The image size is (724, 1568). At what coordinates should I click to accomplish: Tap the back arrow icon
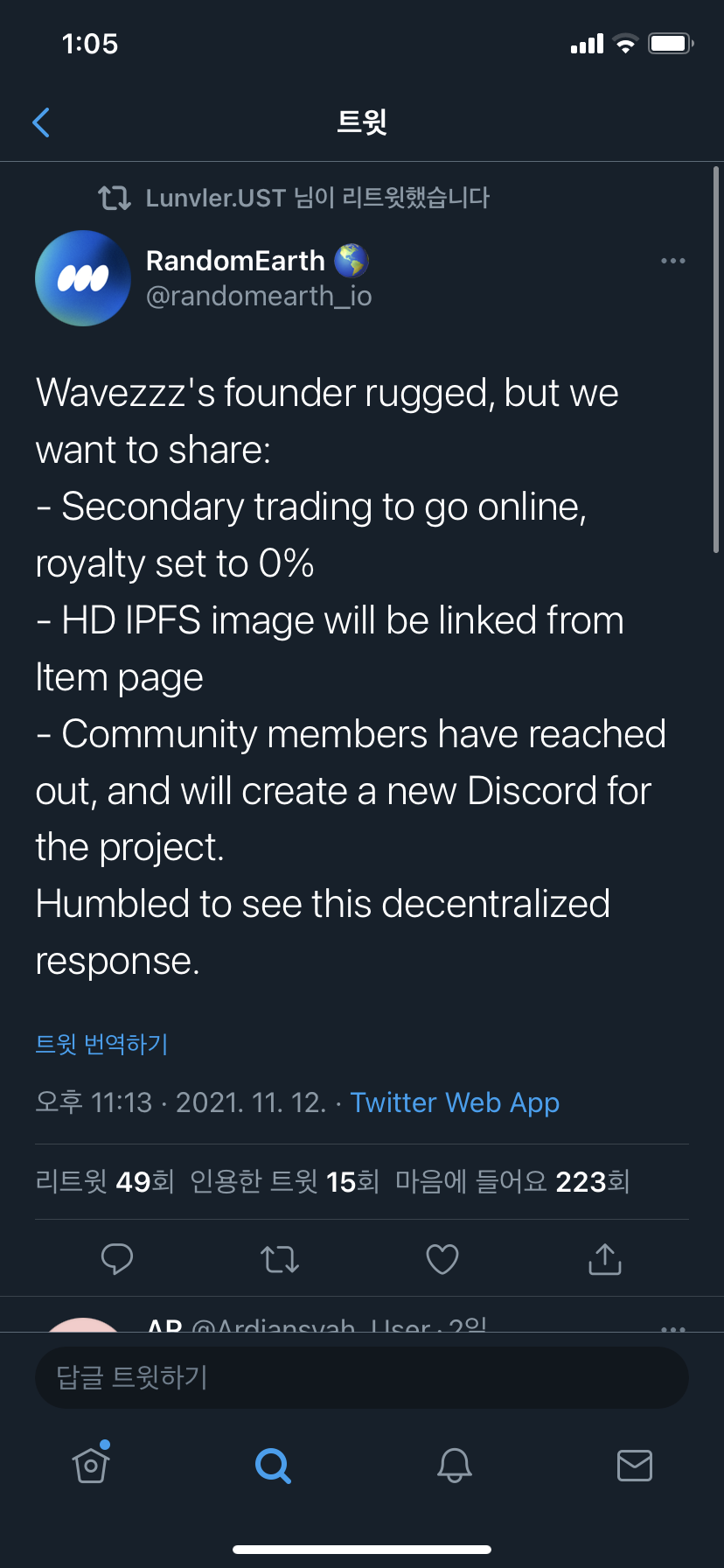tap(40, 122)
